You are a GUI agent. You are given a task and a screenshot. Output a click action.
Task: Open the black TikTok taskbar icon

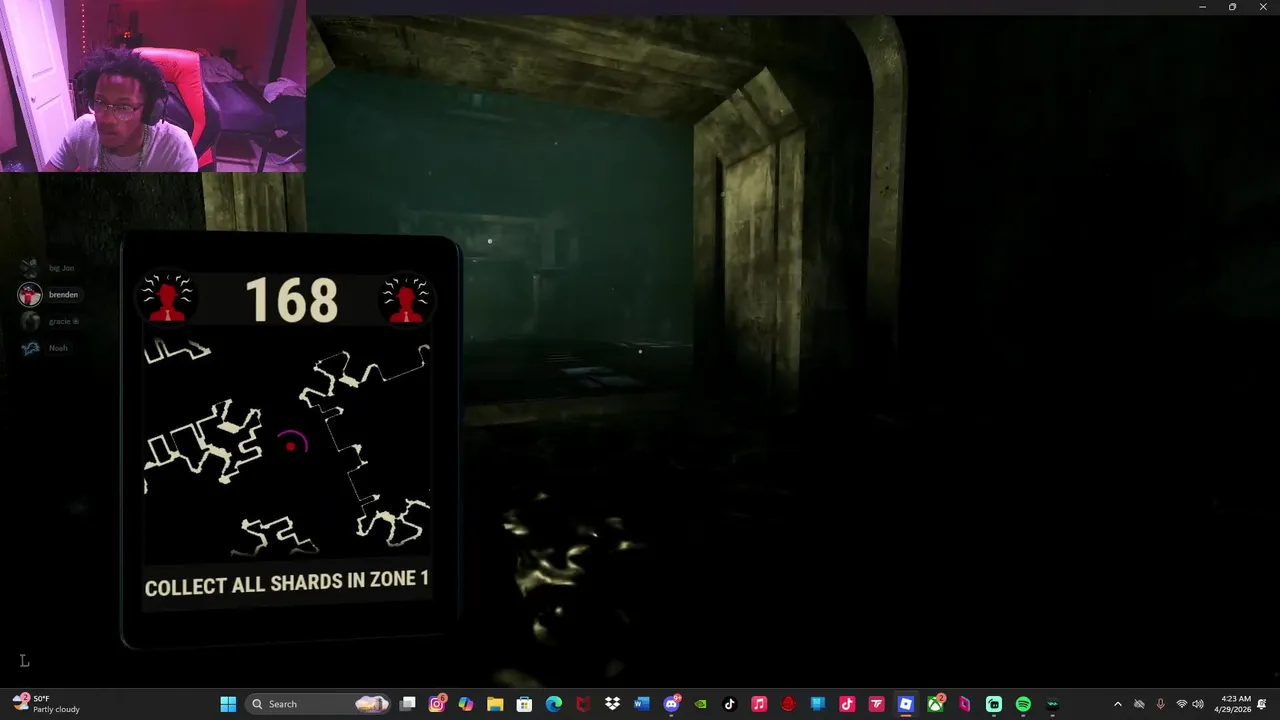coord(729,704)
